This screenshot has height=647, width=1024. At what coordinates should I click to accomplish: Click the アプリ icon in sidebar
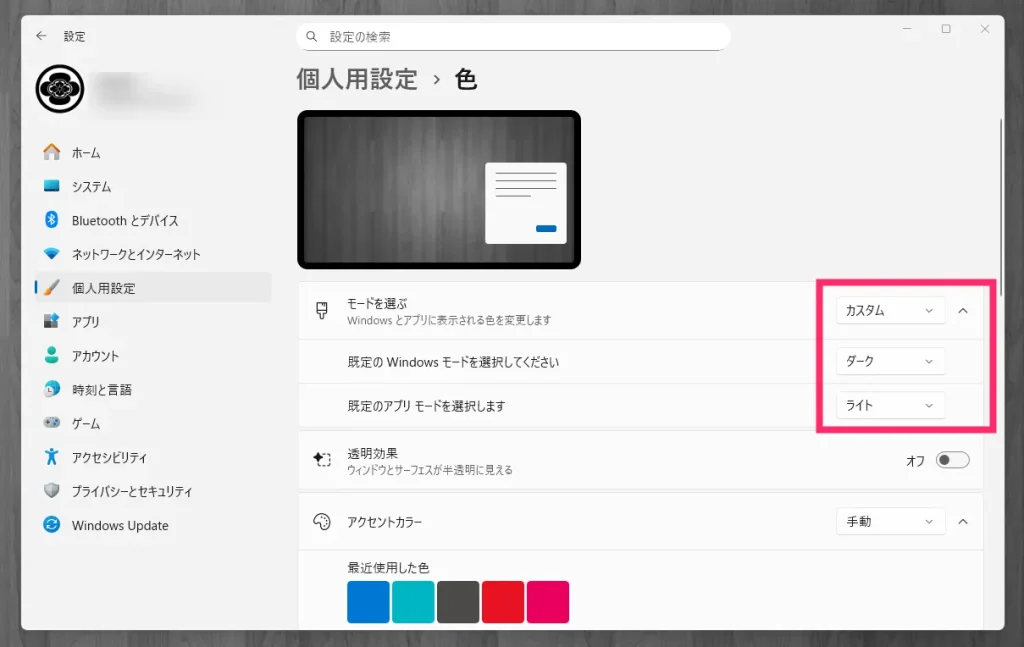click(x=52, y=322)
